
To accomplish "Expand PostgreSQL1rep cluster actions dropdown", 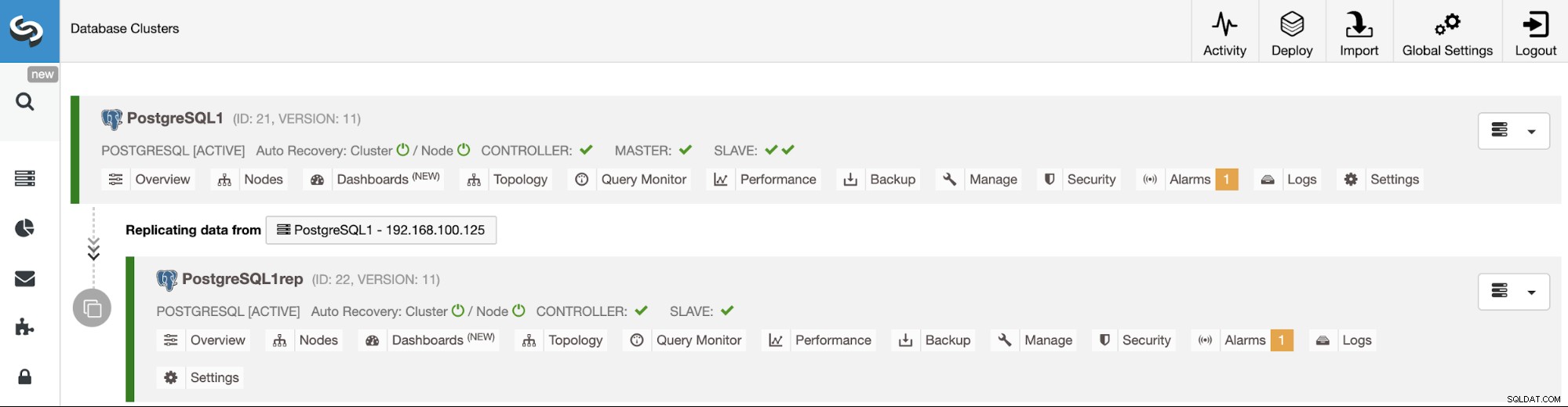I will (x=1514, y=292).
